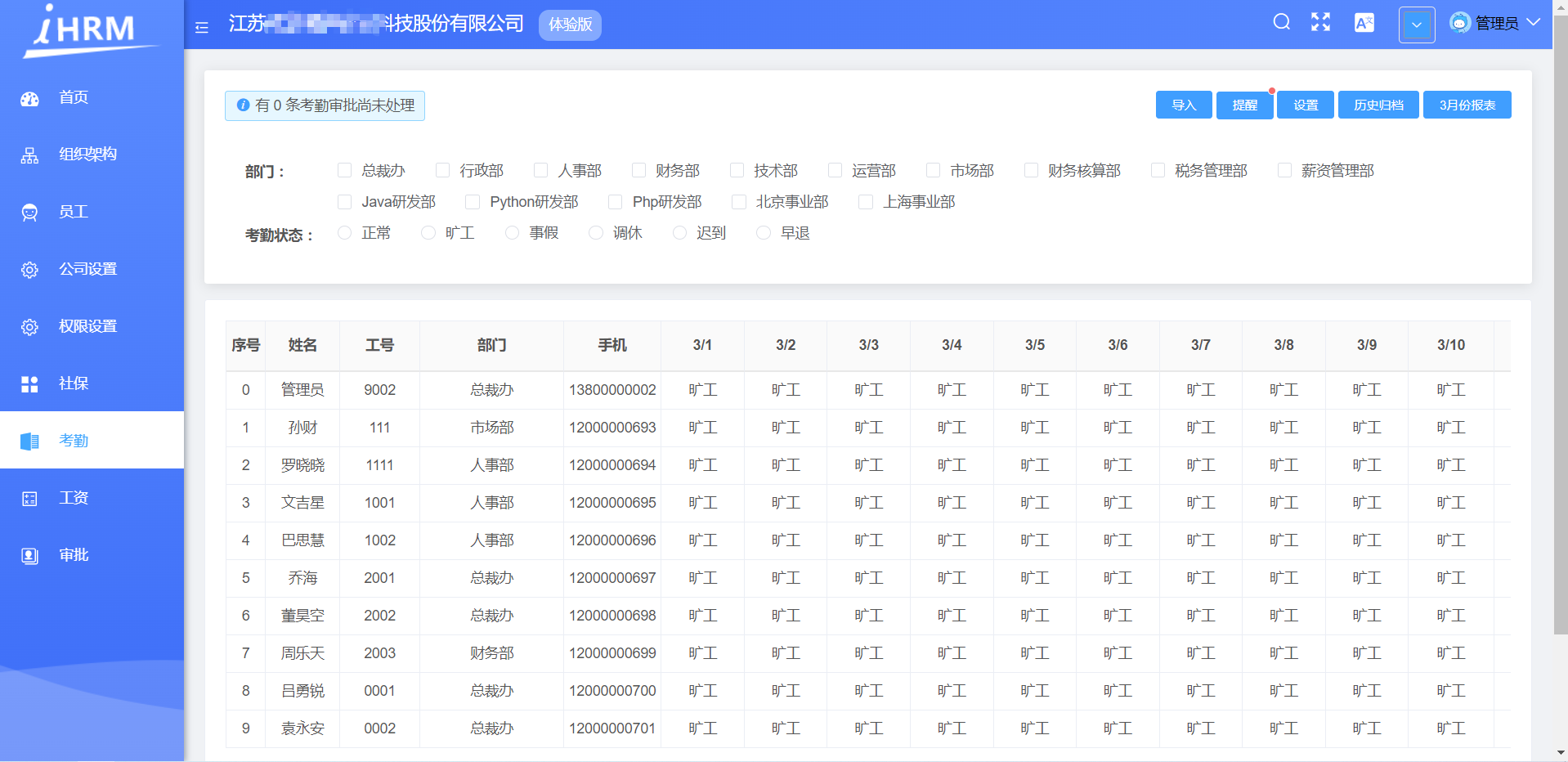Check the 运营部 department checkbox
Image resolution: width=1568 pixels, height=762 pixels.
point(835,170)
